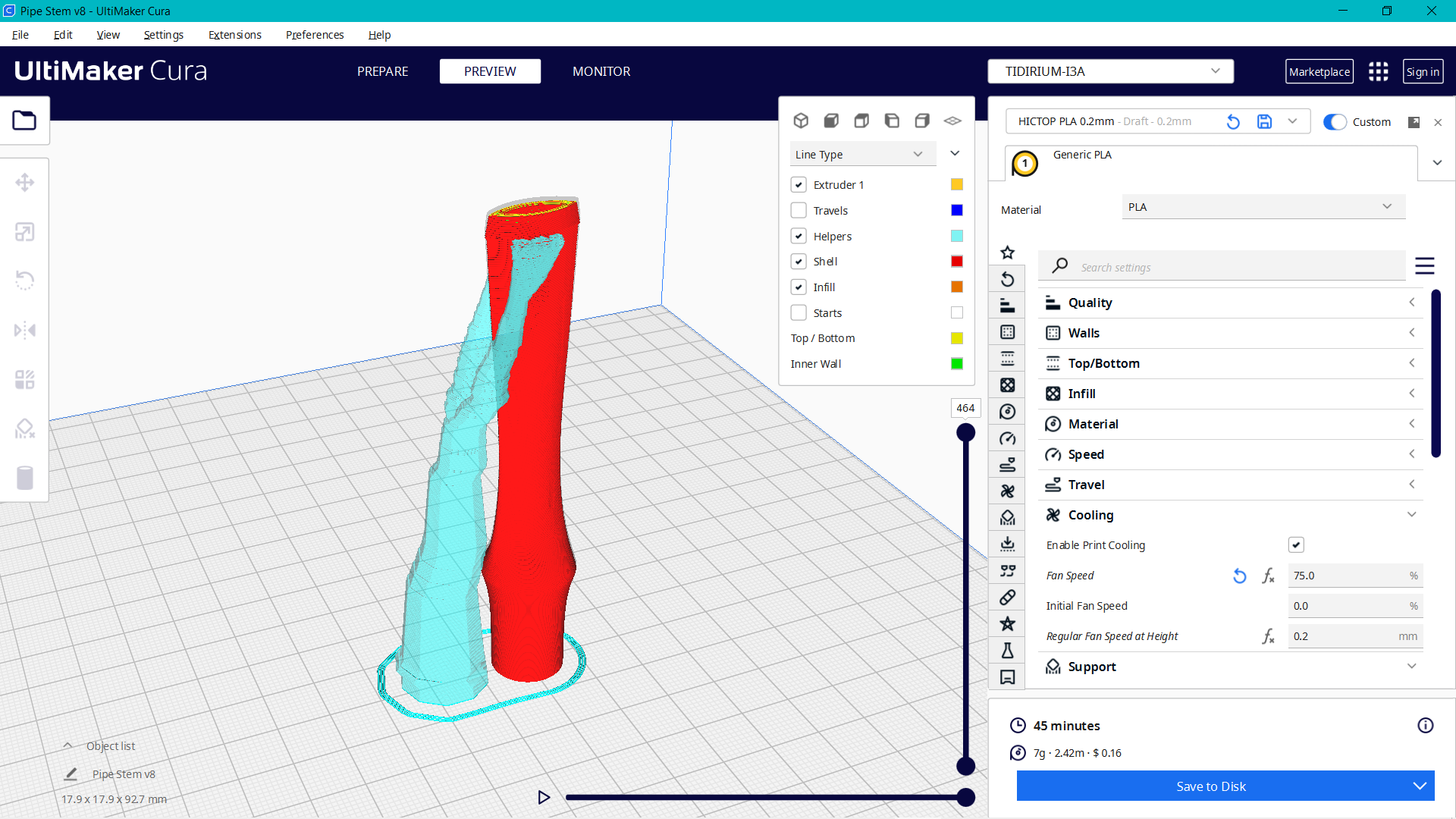
Task: Uncheck the Helpers visibility checkbox
Action: [799, 236]
